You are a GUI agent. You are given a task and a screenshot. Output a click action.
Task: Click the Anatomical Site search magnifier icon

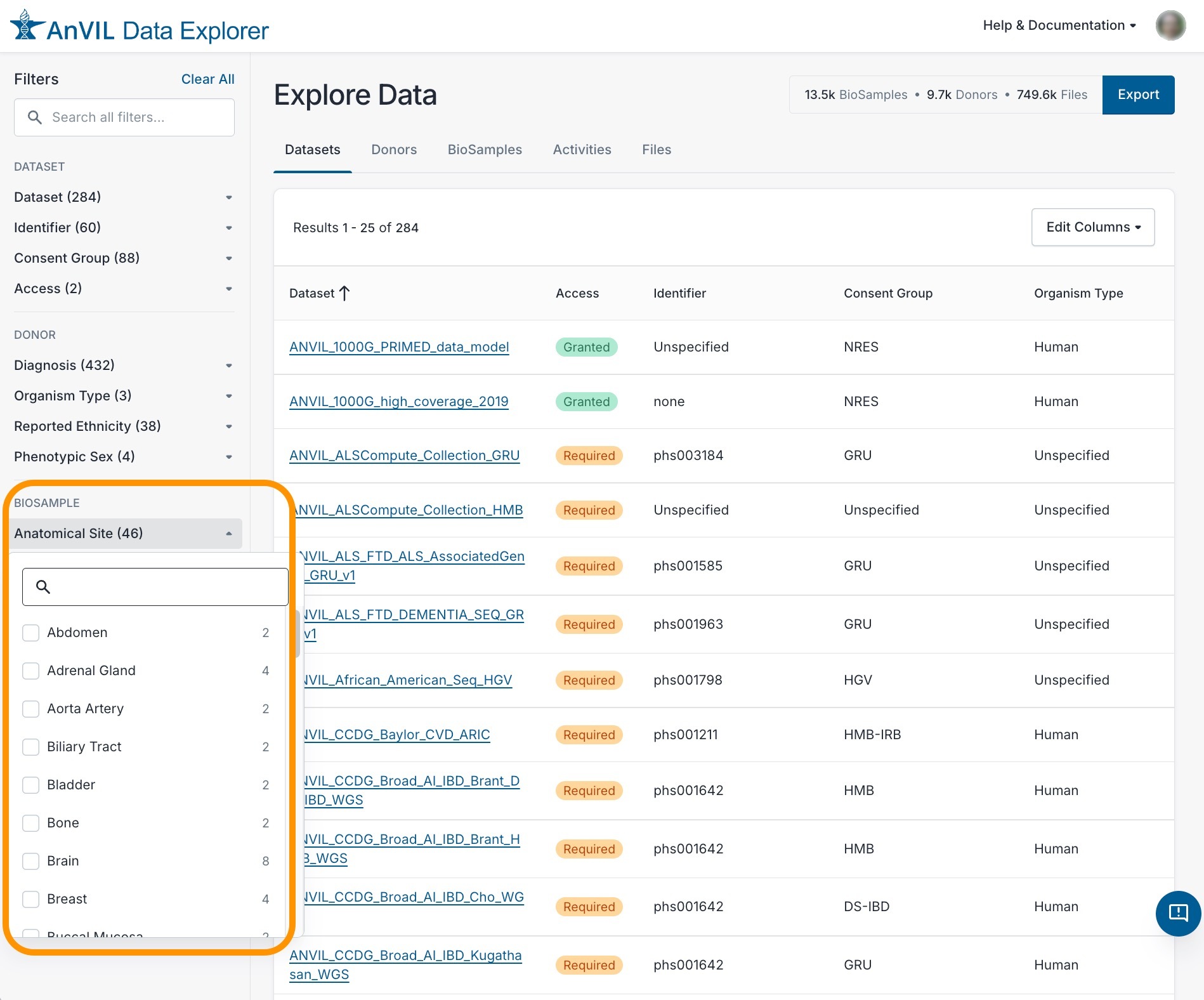tap(43, 587)
